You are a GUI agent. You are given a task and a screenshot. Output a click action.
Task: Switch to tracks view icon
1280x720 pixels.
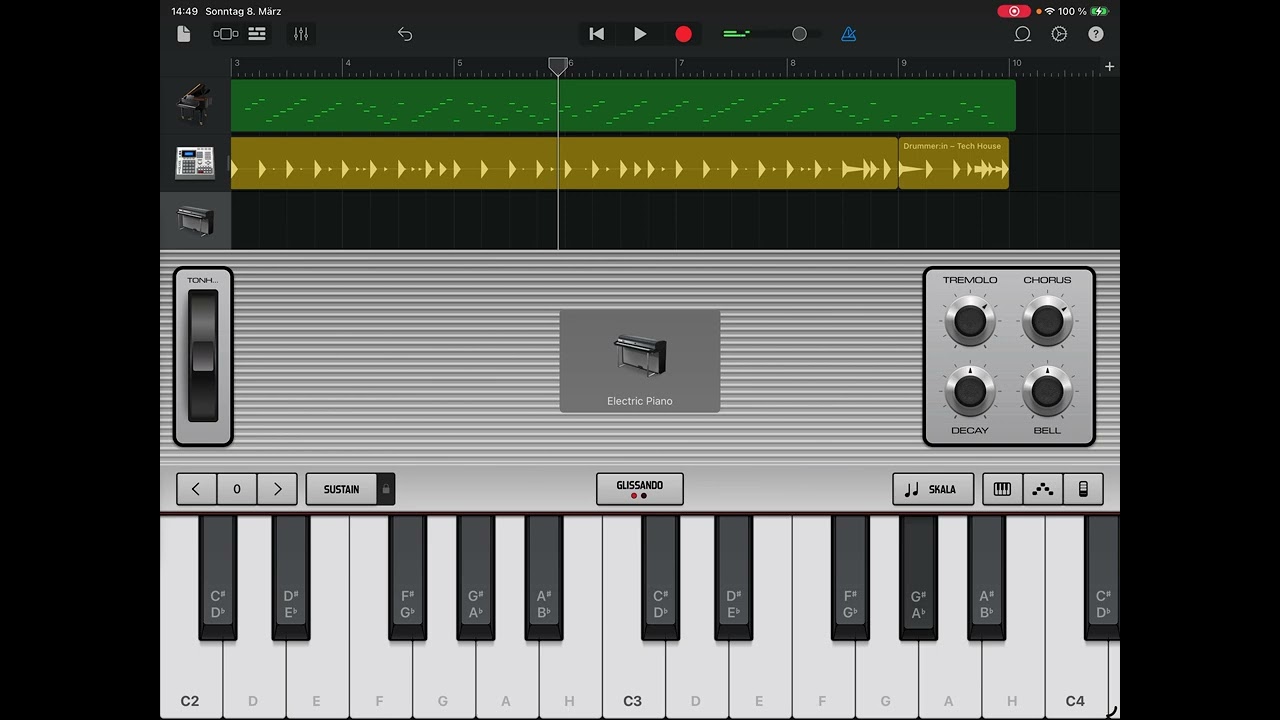pyautogui.click(x=257, y=34)
